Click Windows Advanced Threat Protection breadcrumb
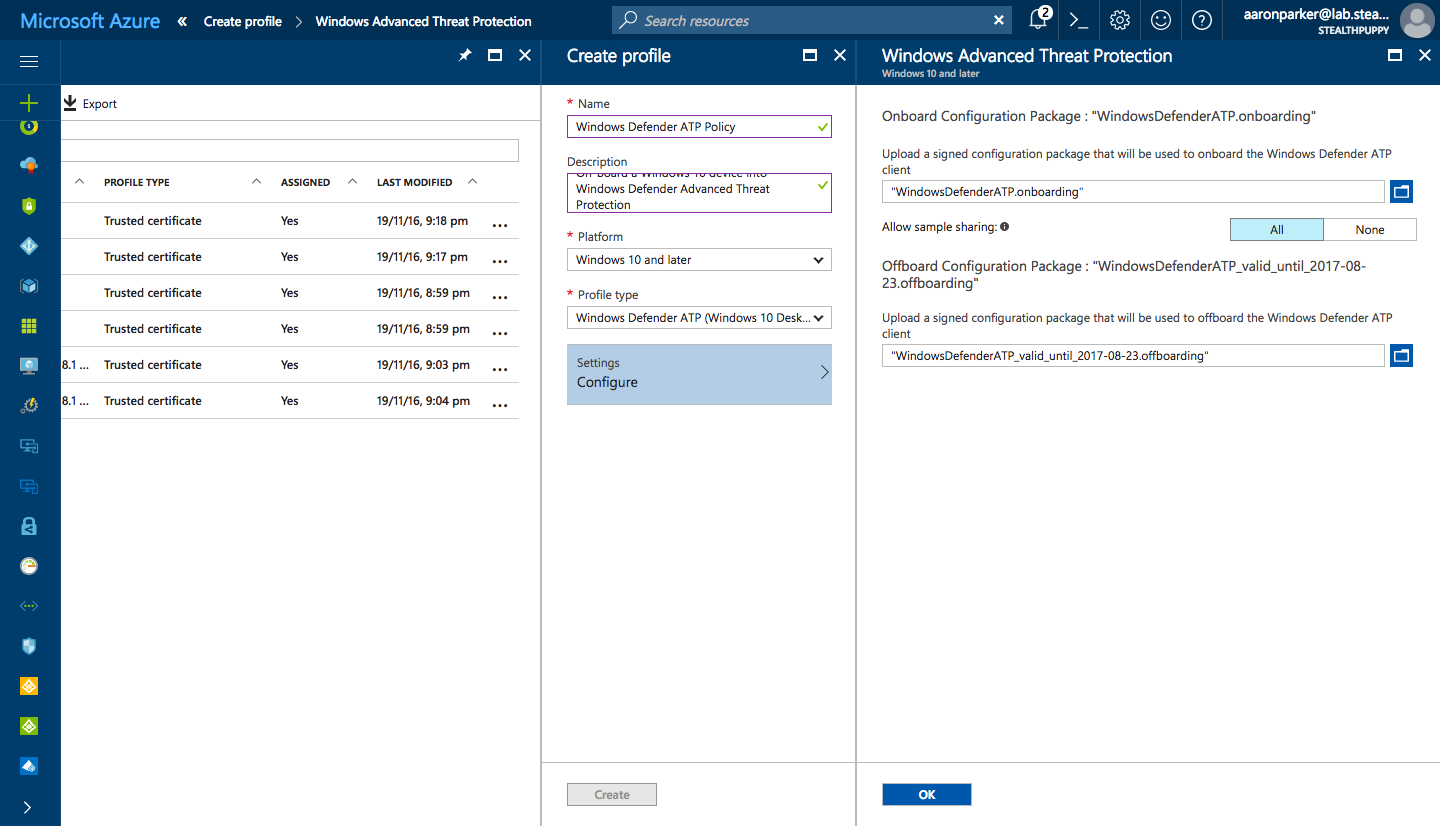The image size is (1440, 826). tap(424, 21)
